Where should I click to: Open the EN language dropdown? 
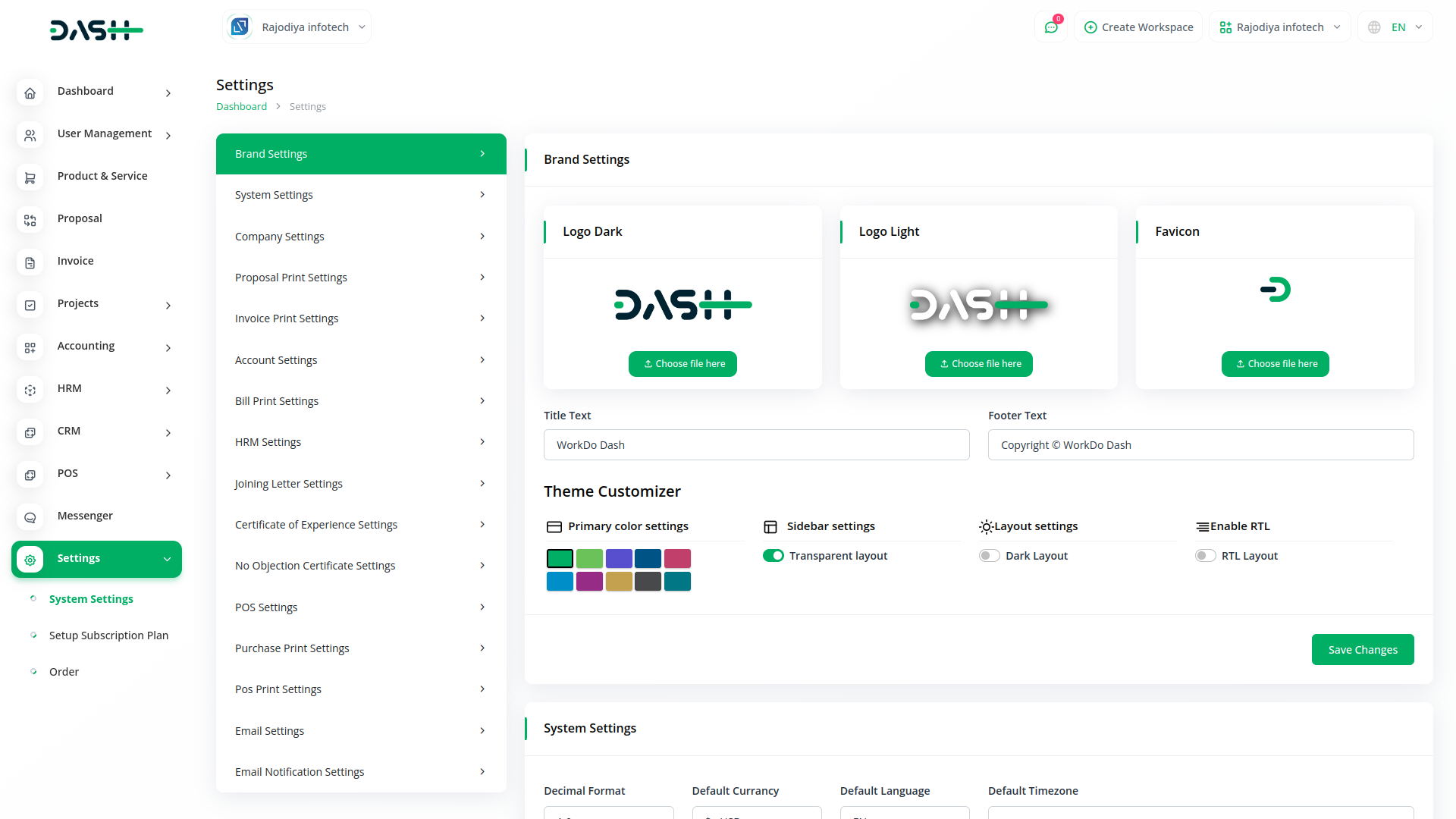(x=1404, y=27)
